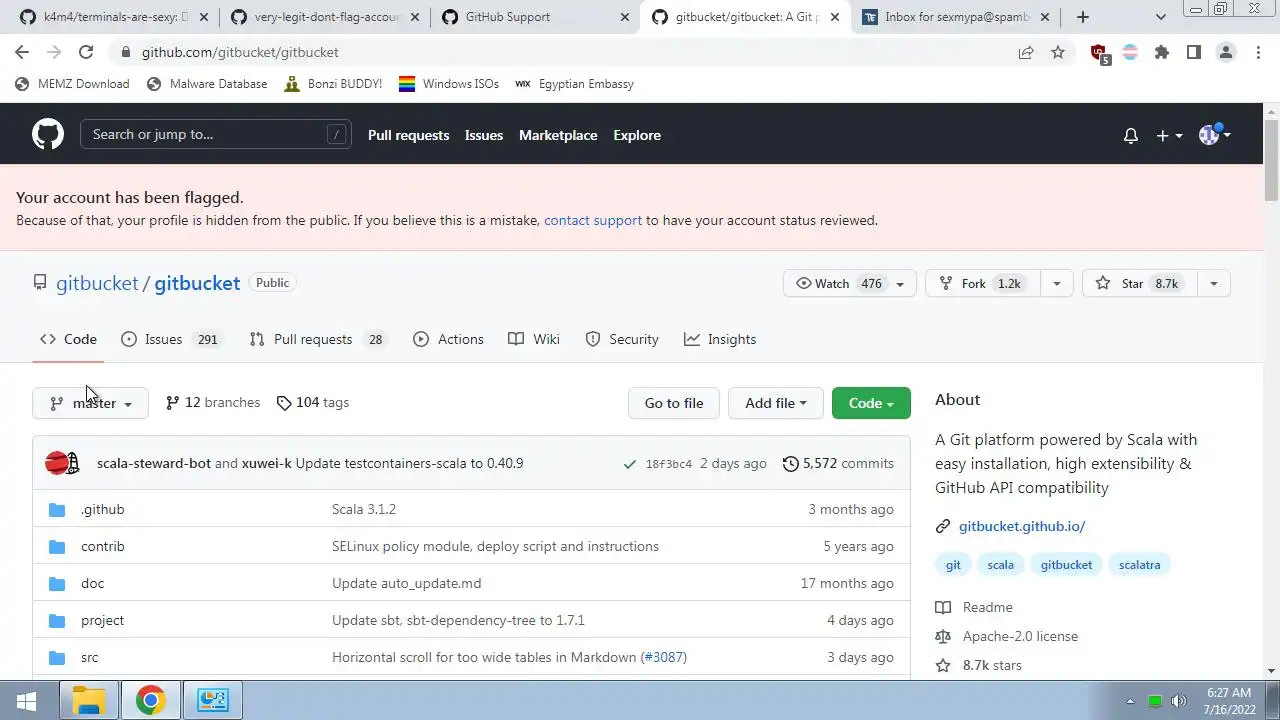1280x720 pixels.
Task: Open gitbucket.github.io link
Action: [x=1022, y=526]
